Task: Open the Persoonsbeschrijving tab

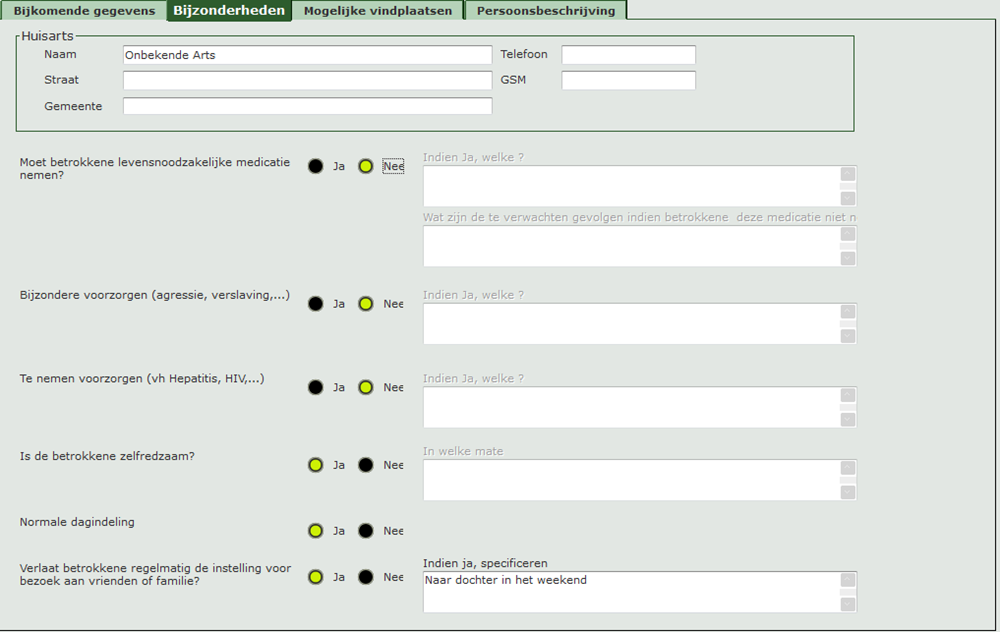Action: pyautogui.click(x=545, y=11)
